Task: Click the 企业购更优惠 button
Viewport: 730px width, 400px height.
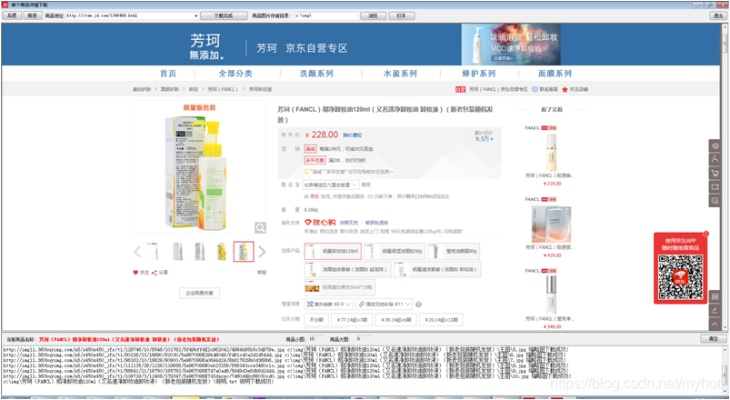Action: pos(201,292)
